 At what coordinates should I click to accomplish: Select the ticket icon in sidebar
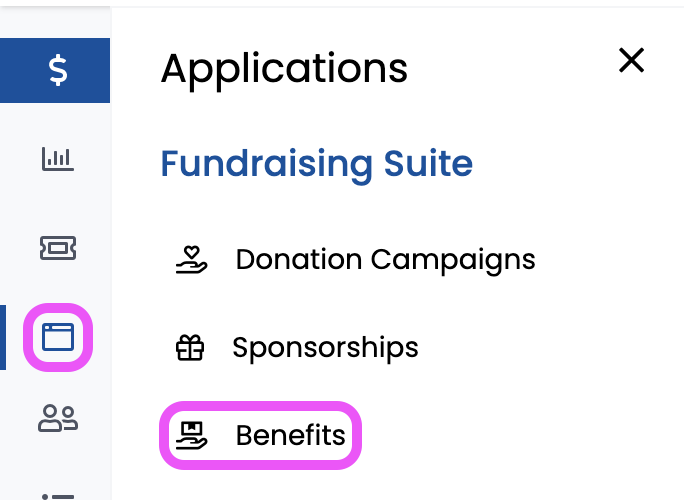(x=58, y=248)
